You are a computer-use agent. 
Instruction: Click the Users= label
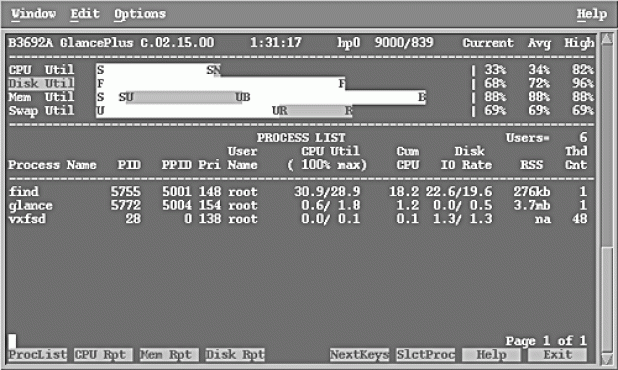click(528, 138)
